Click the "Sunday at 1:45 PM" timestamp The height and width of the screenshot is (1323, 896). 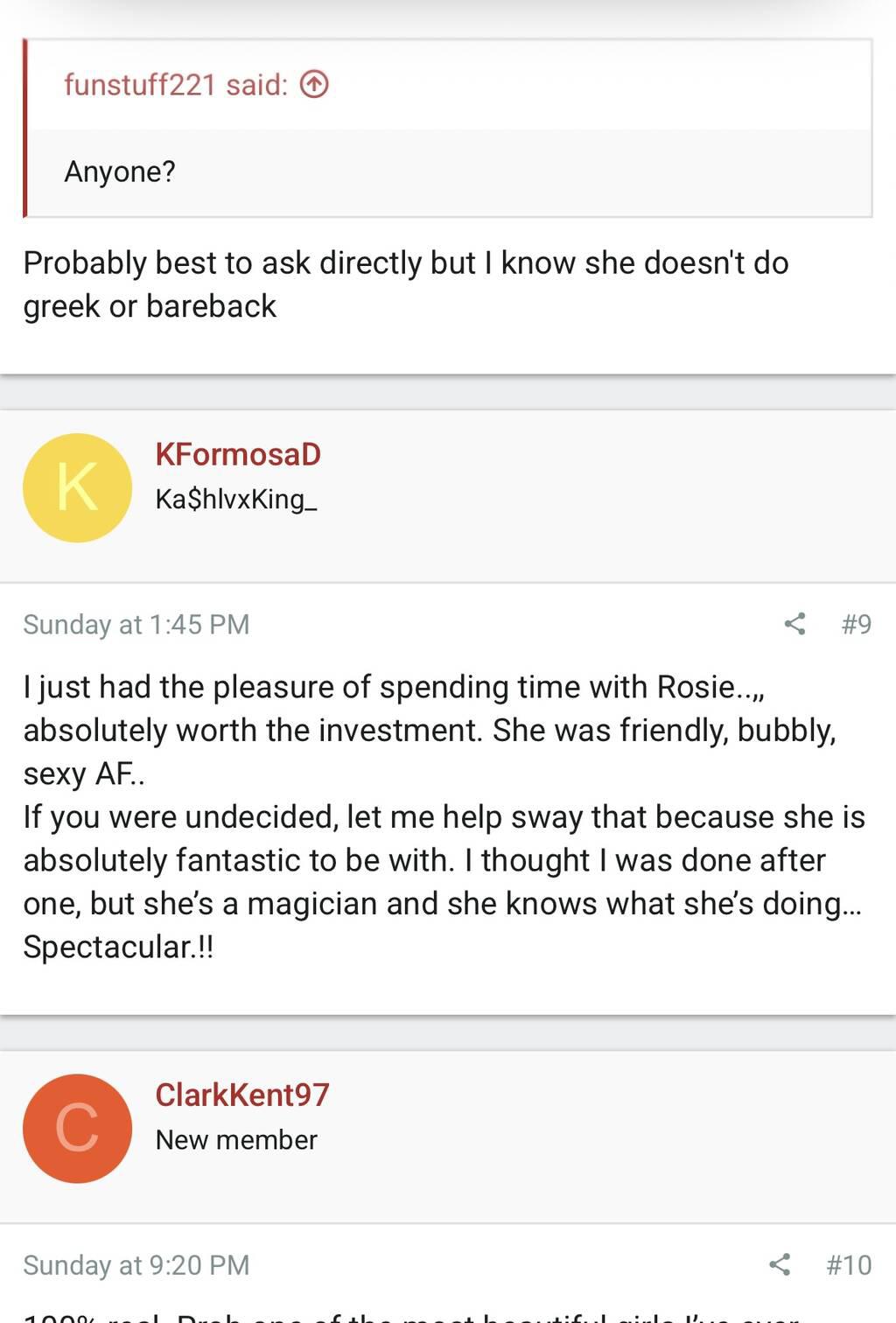136,624
